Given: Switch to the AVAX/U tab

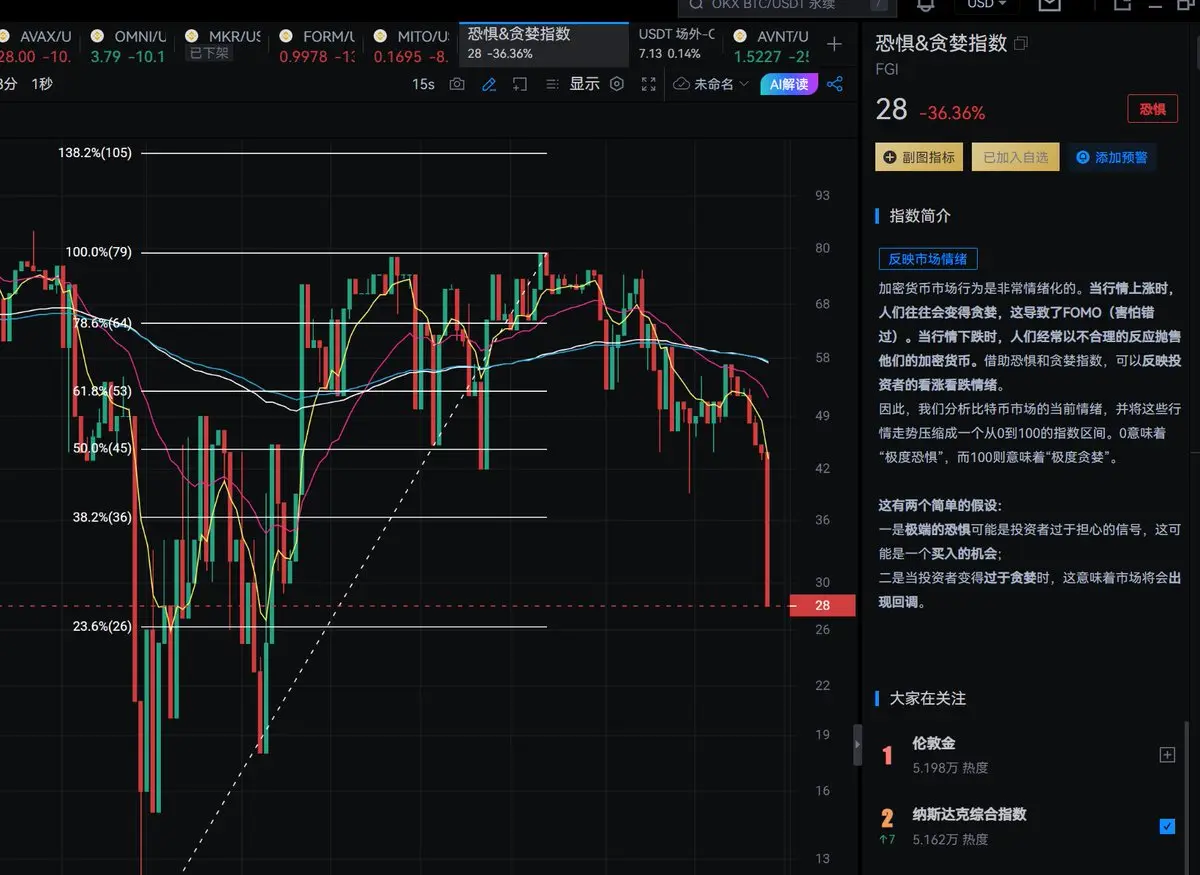Looking at the screenshot, I should click(x=35, y=45).
